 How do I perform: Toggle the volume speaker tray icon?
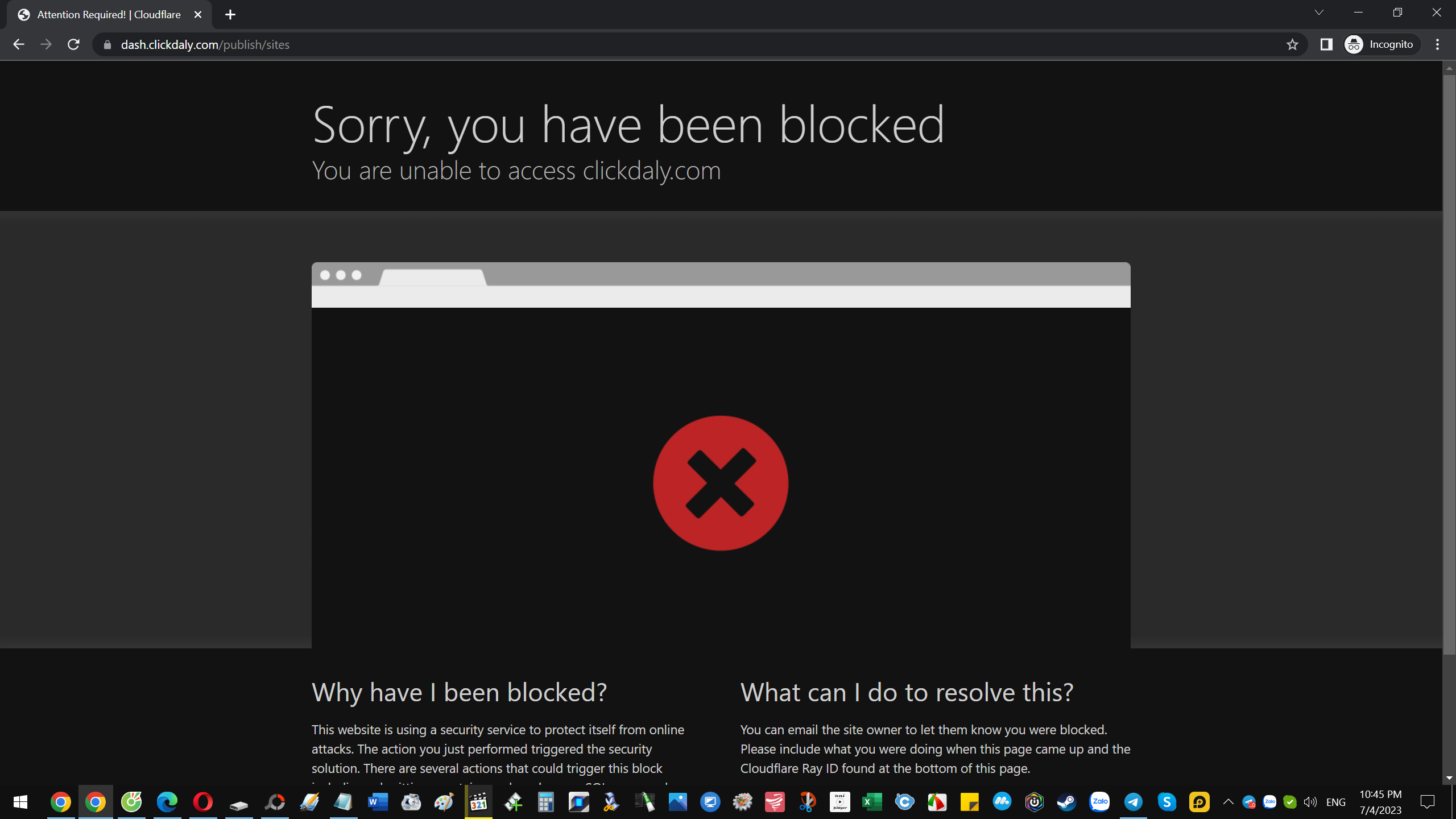tap(1310, 802)
